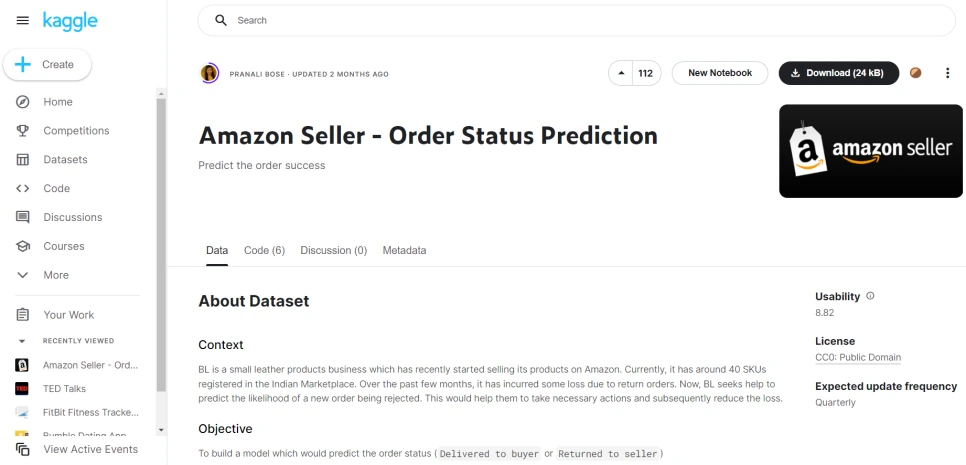Screen dimensions: 966x465
Task: Open the Metadata tab
Action: coord(404,250)
